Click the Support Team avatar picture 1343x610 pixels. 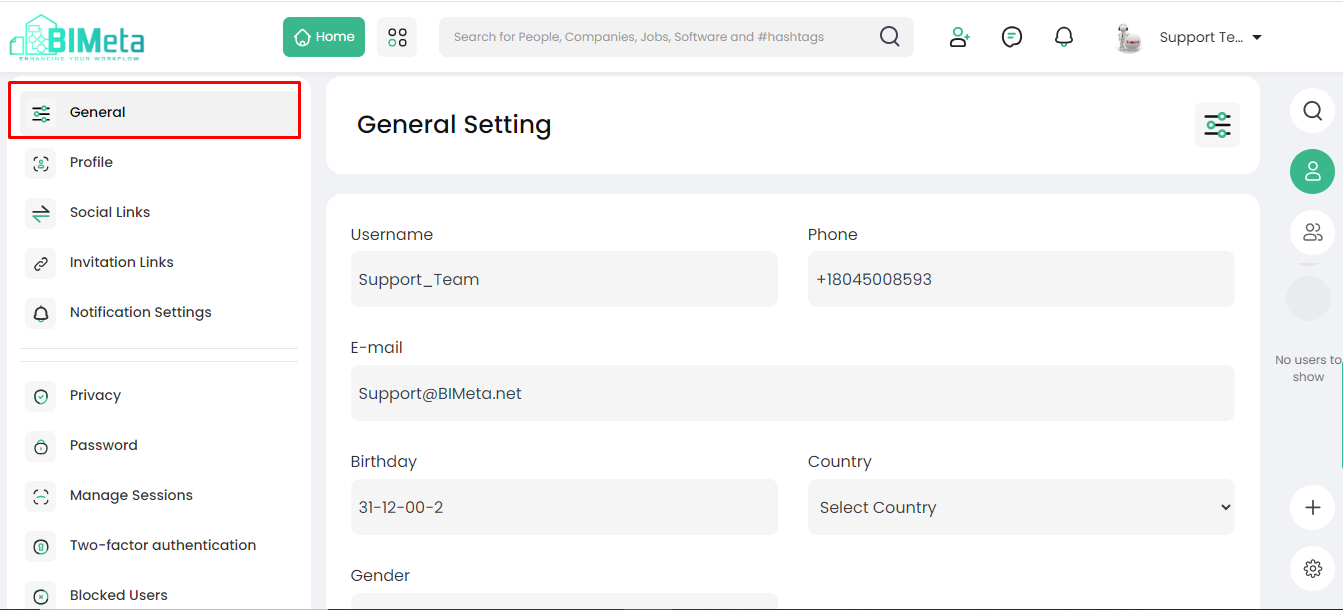click(1129, 38)
